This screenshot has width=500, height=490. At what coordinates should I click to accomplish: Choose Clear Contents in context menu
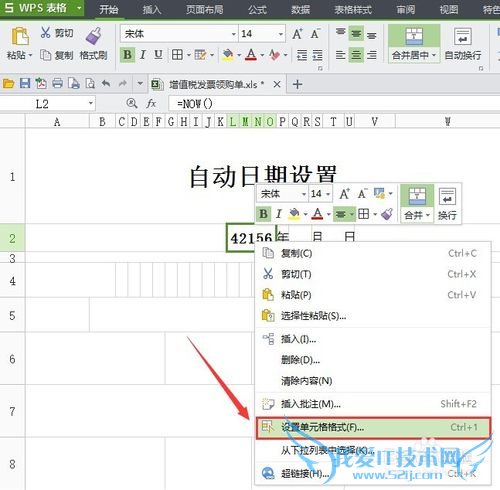click(x=373, y=381)
